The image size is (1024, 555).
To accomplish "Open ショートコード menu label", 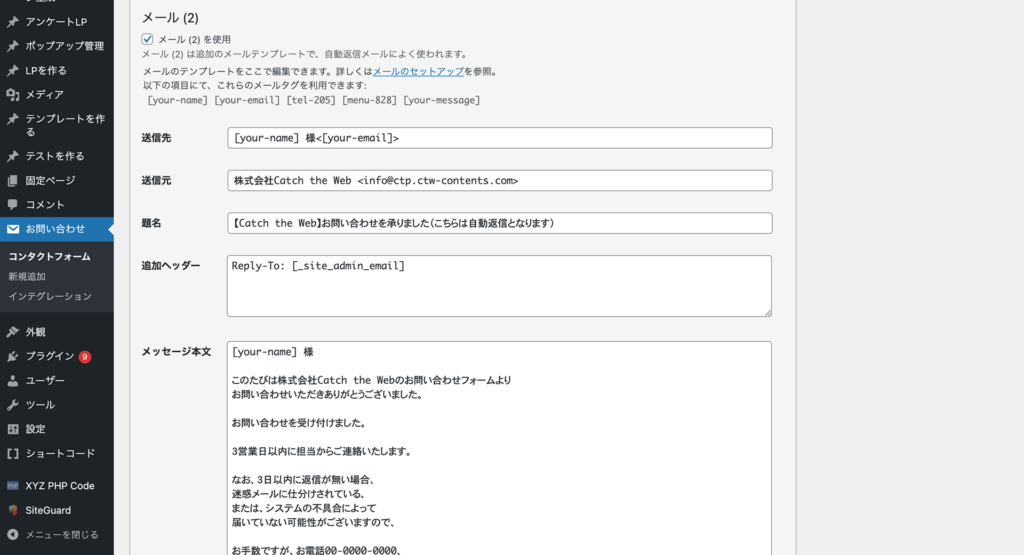I will click(60, 453).
